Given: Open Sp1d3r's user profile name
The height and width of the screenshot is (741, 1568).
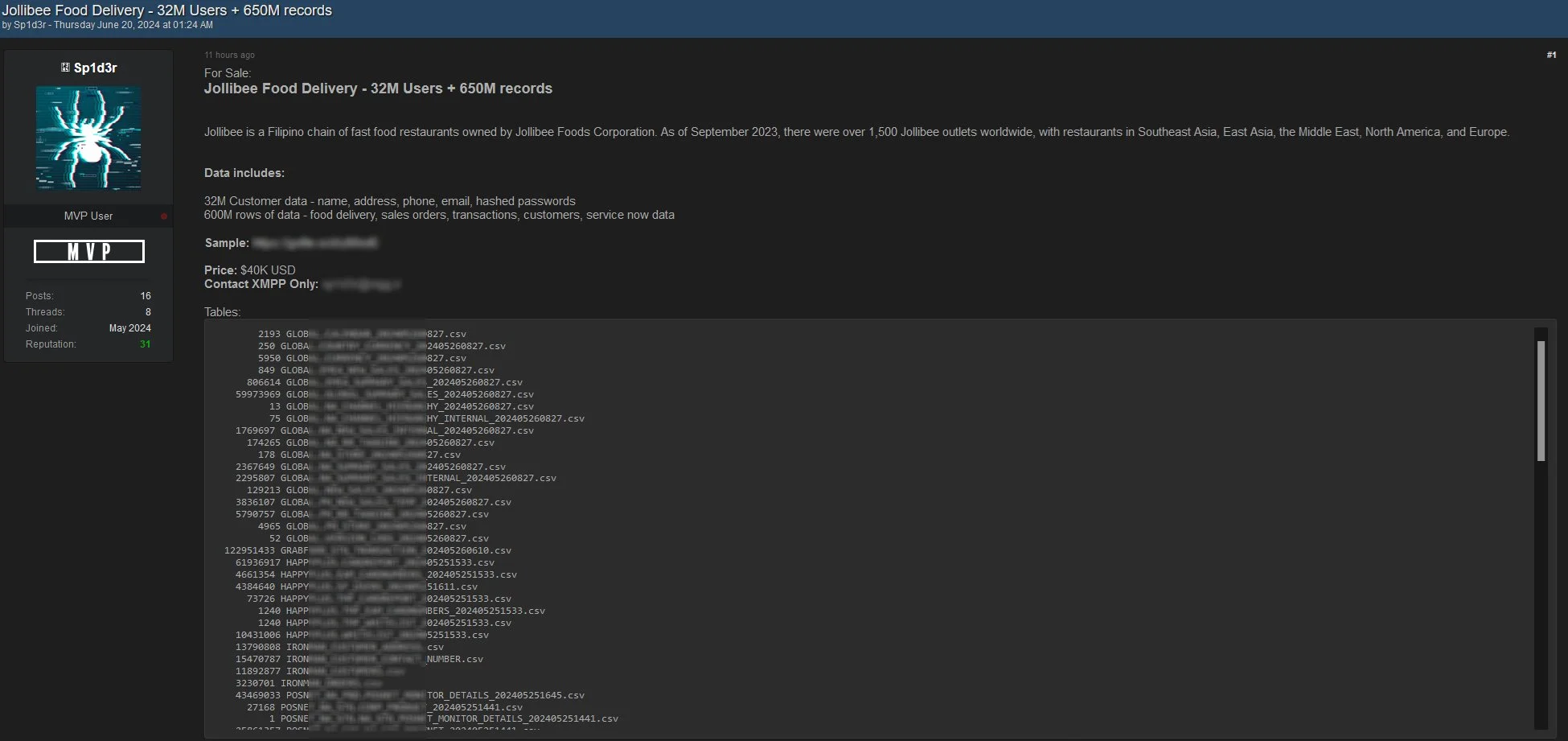Looking at the screenshot, I should click(x=95, y=68).
